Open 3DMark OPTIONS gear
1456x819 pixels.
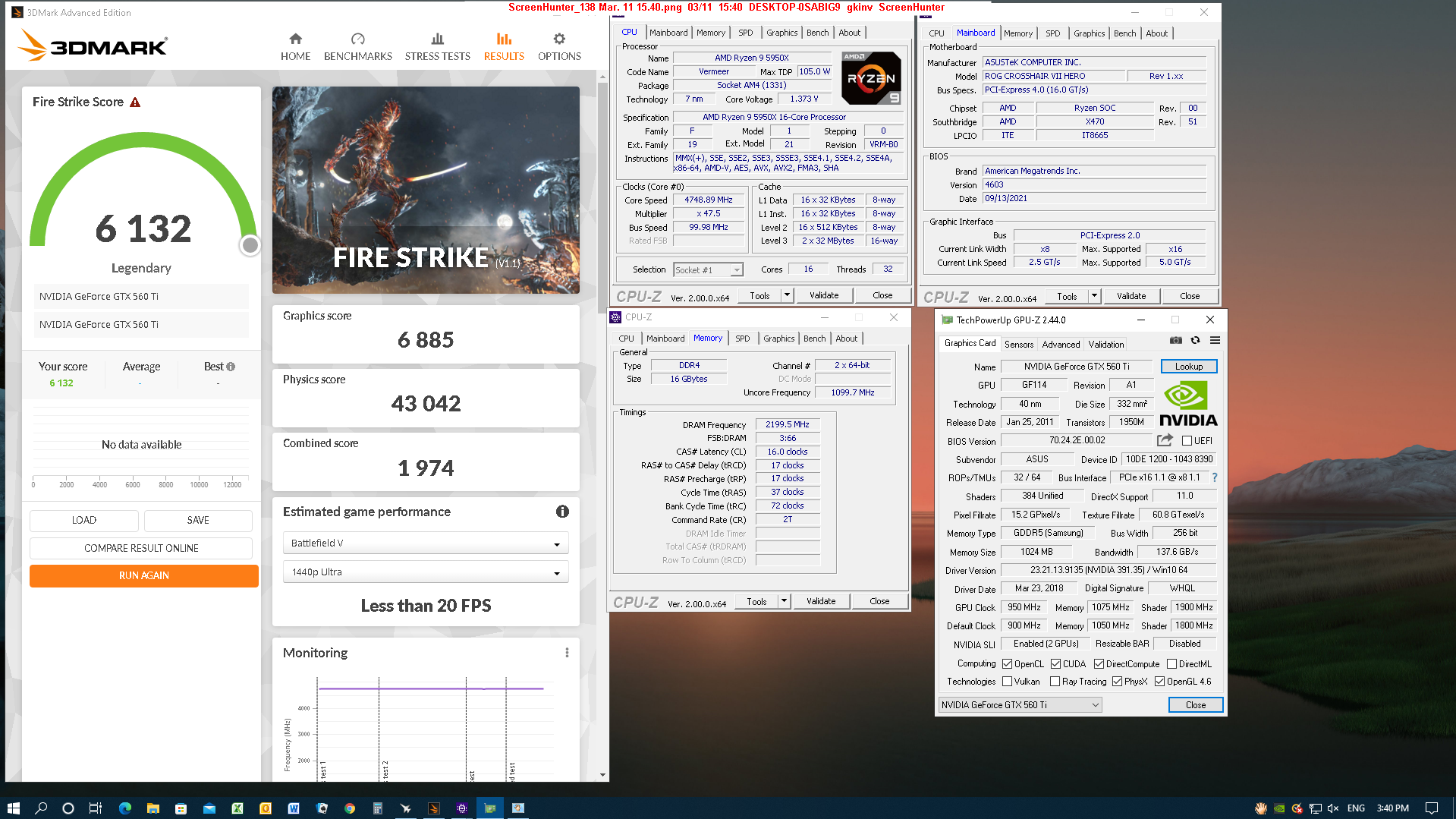[559, 47]
